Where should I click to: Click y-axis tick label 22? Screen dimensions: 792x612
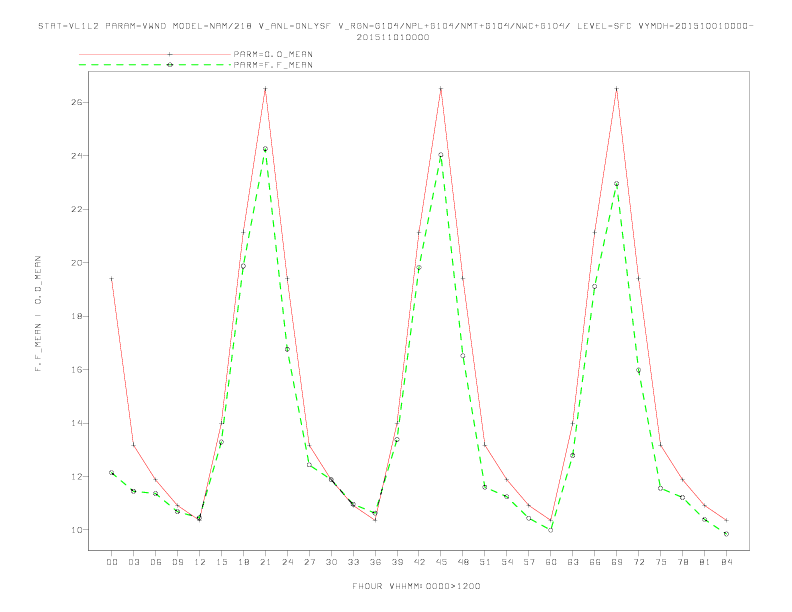(x=77, y=209)
